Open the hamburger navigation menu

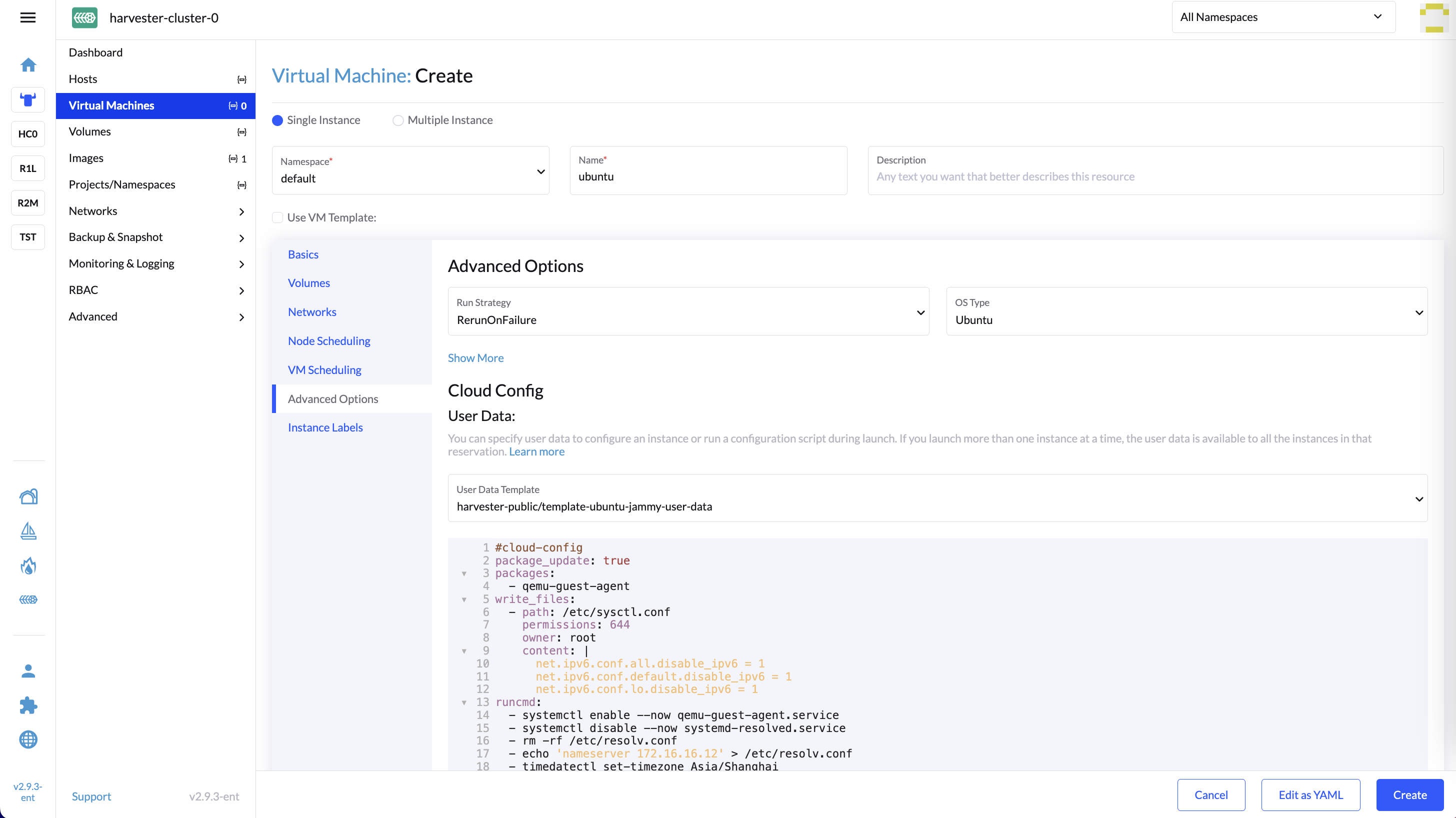coord(27,17)
